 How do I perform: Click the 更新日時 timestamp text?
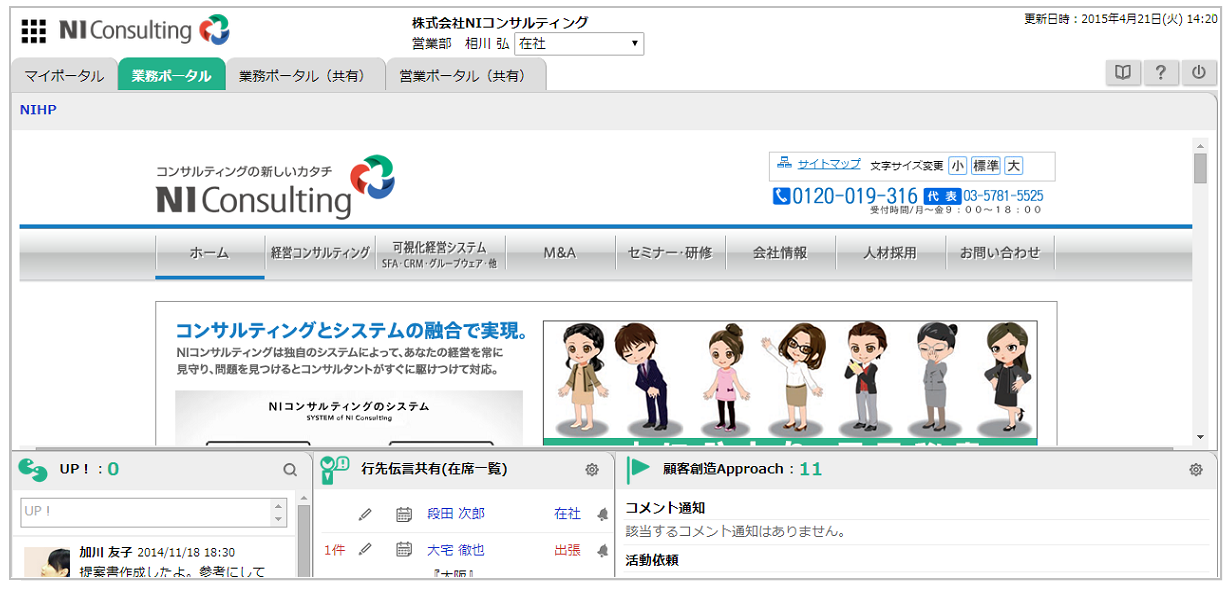pyautogui.click(x=1121, y=19)
